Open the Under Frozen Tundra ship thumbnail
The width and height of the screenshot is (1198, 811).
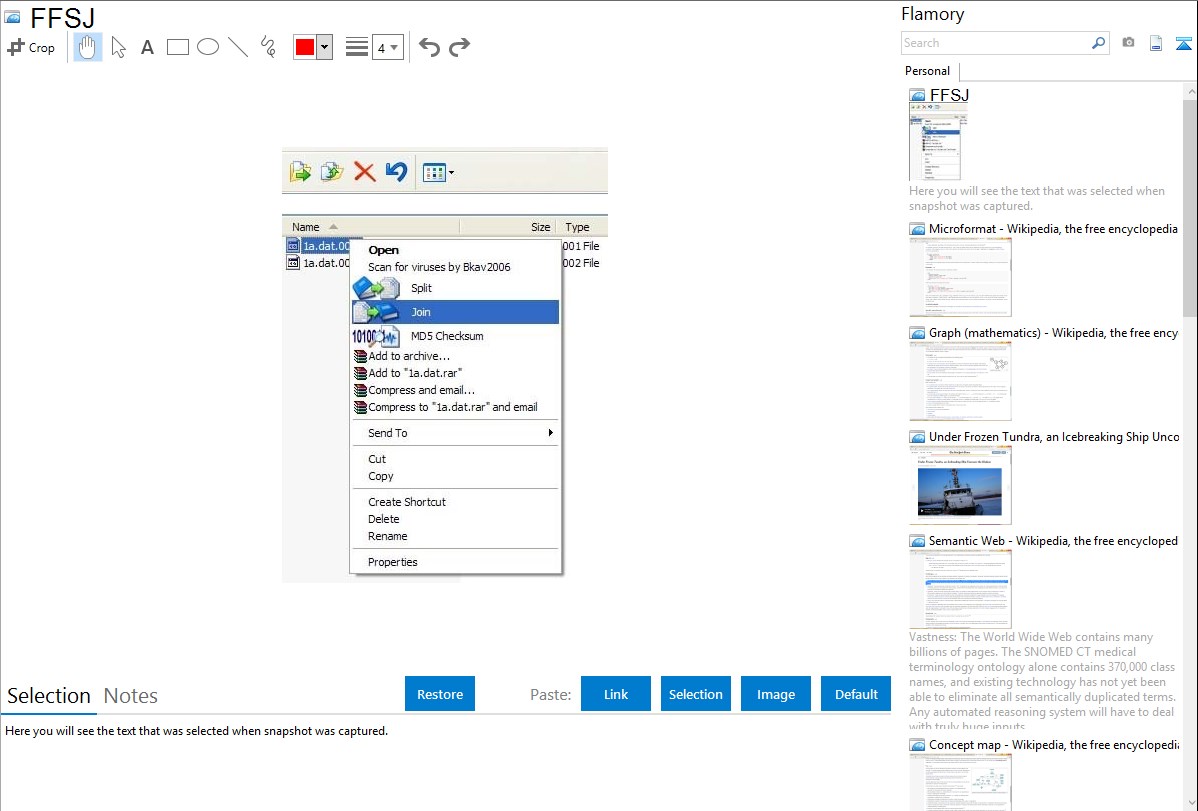click(x=960, y=485)
